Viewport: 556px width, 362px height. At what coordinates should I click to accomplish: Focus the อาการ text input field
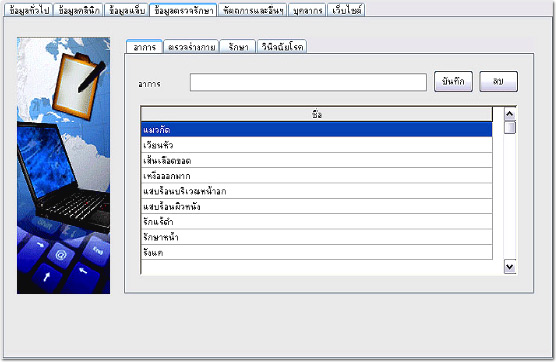click(308, 82)
